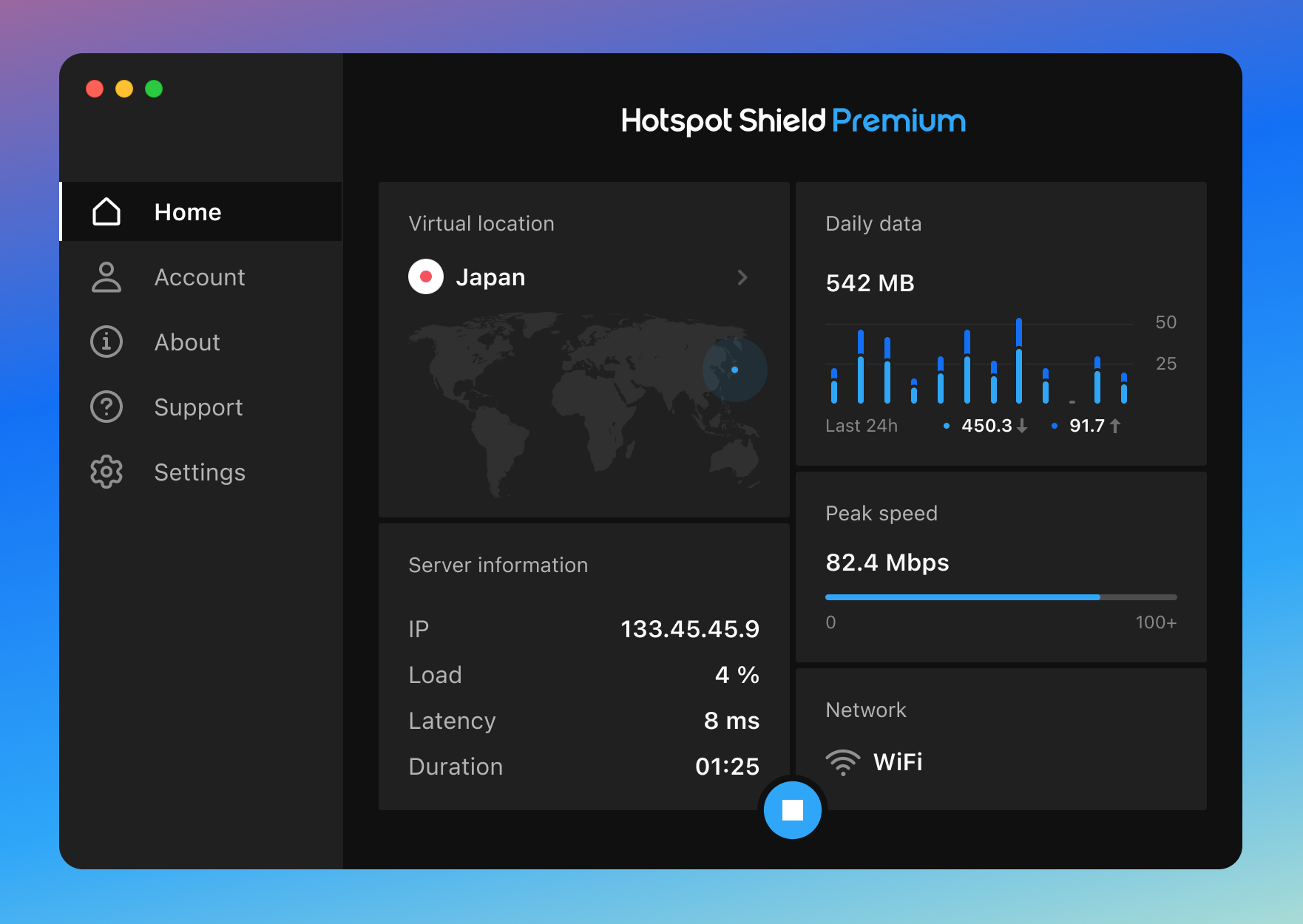
Task: Click the About info circle icon
Action: (106, 342)
